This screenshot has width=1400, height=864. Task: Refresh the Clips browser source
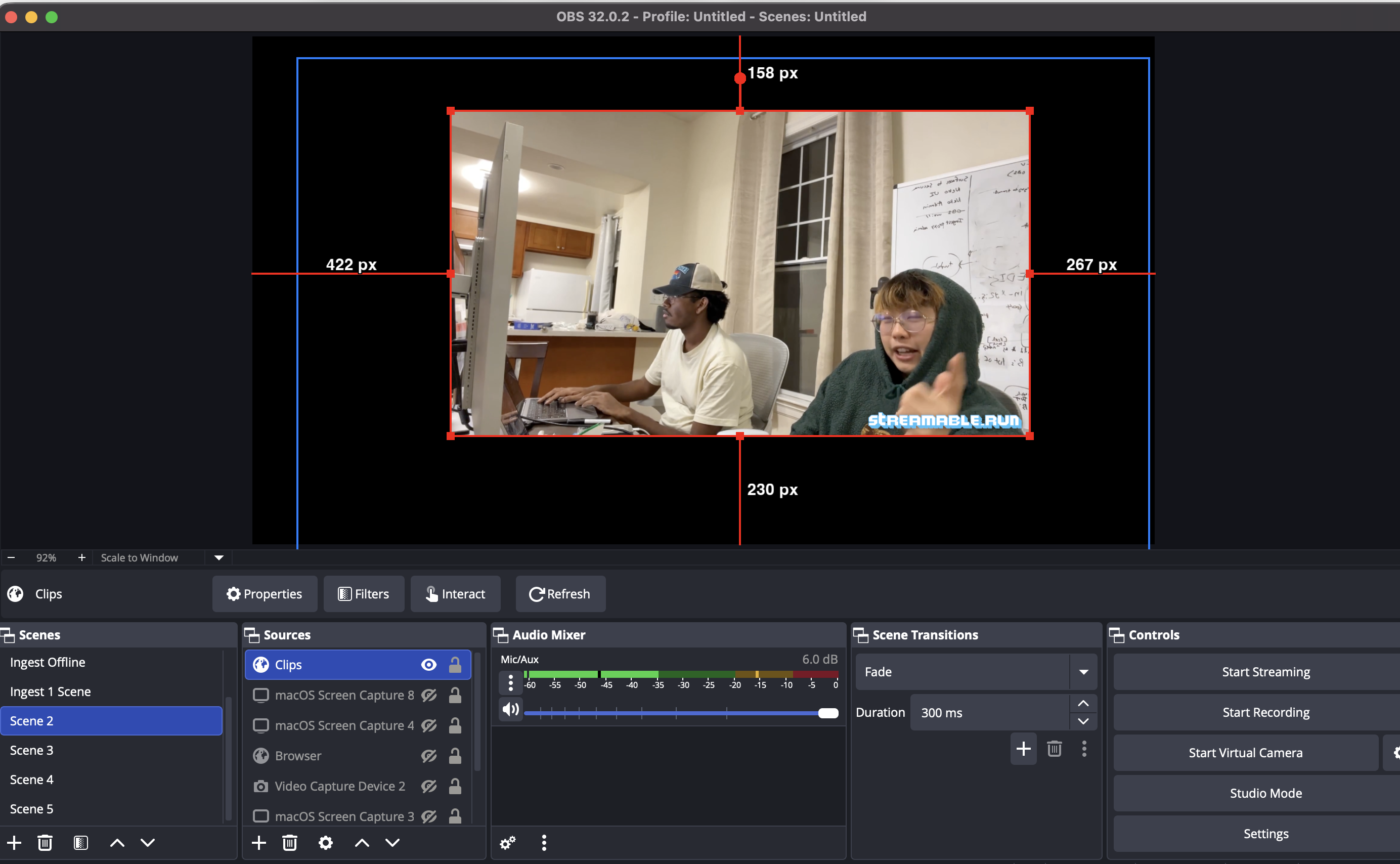(x=560, y=594)
